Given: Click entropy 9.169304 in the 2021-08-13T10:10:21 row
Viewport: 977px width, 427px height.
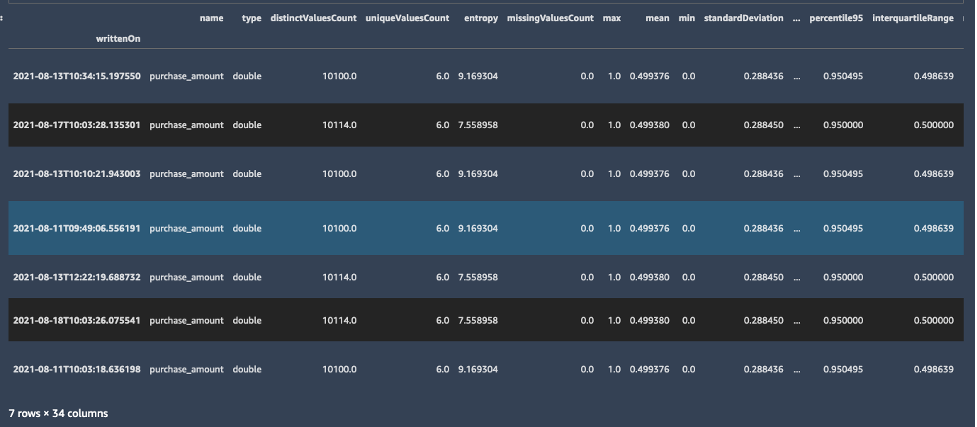Looking at the screenshot, I should pyautogui.click(x=478, y=174).
